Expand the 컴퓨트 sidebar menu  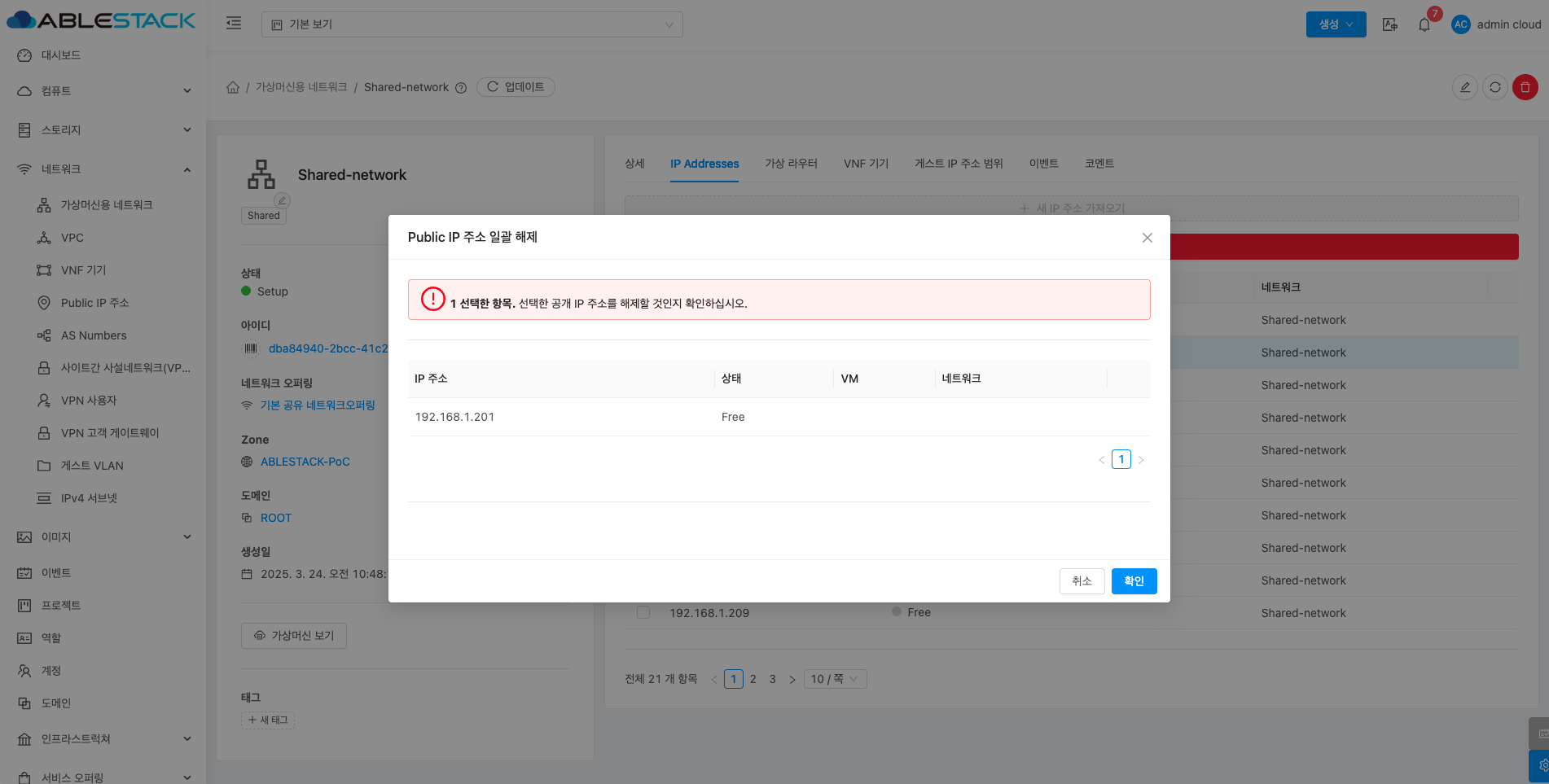(103, 91)
